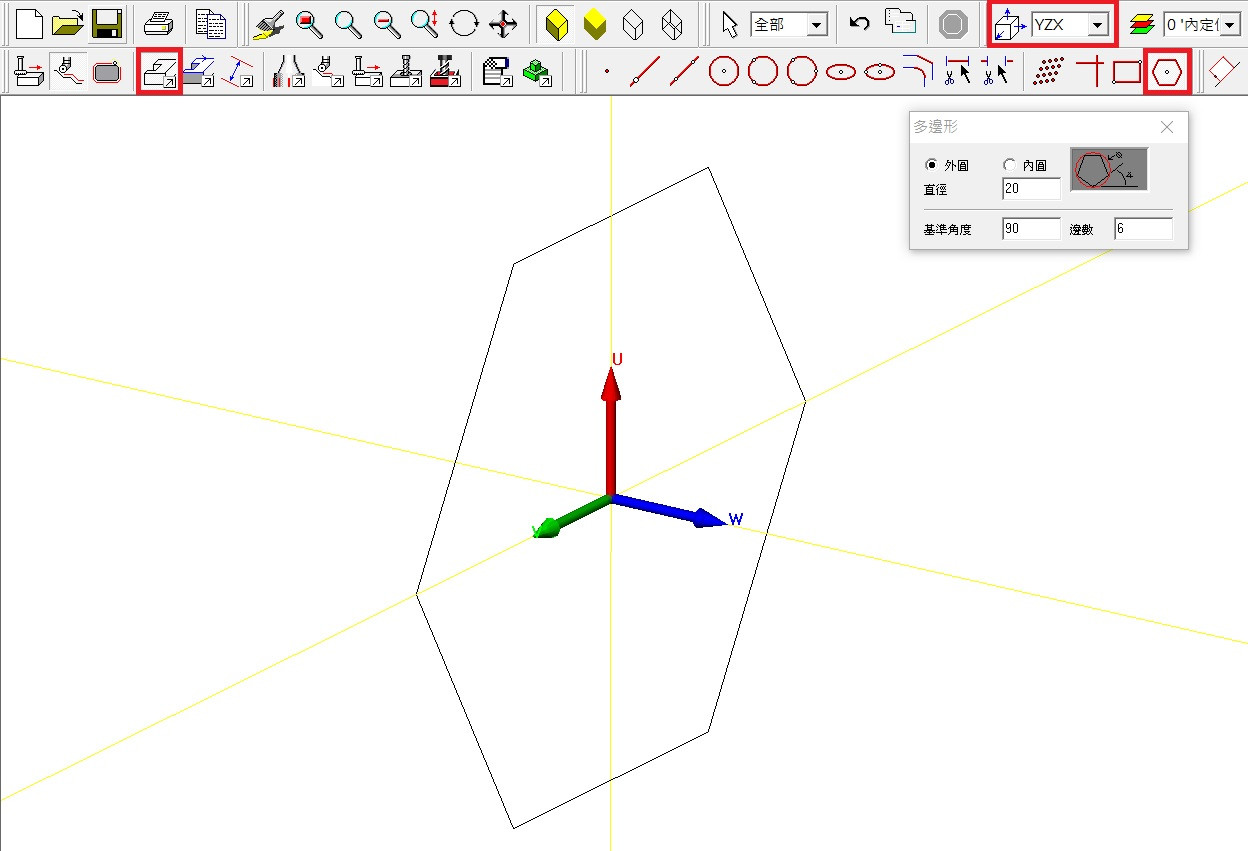Open the YZX coordinate plane dropdown

1099,25
